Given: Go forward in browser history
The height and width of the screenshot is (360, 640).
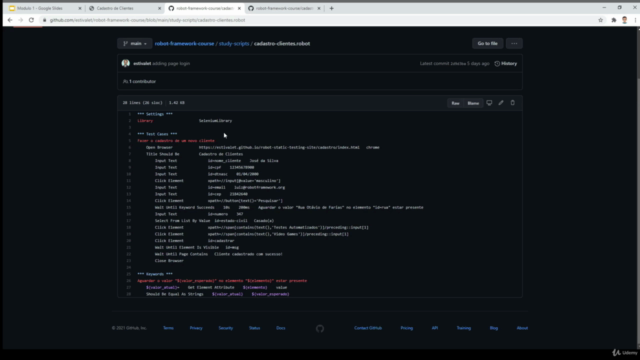Looking at the screenshot, I should click(20, 20).
